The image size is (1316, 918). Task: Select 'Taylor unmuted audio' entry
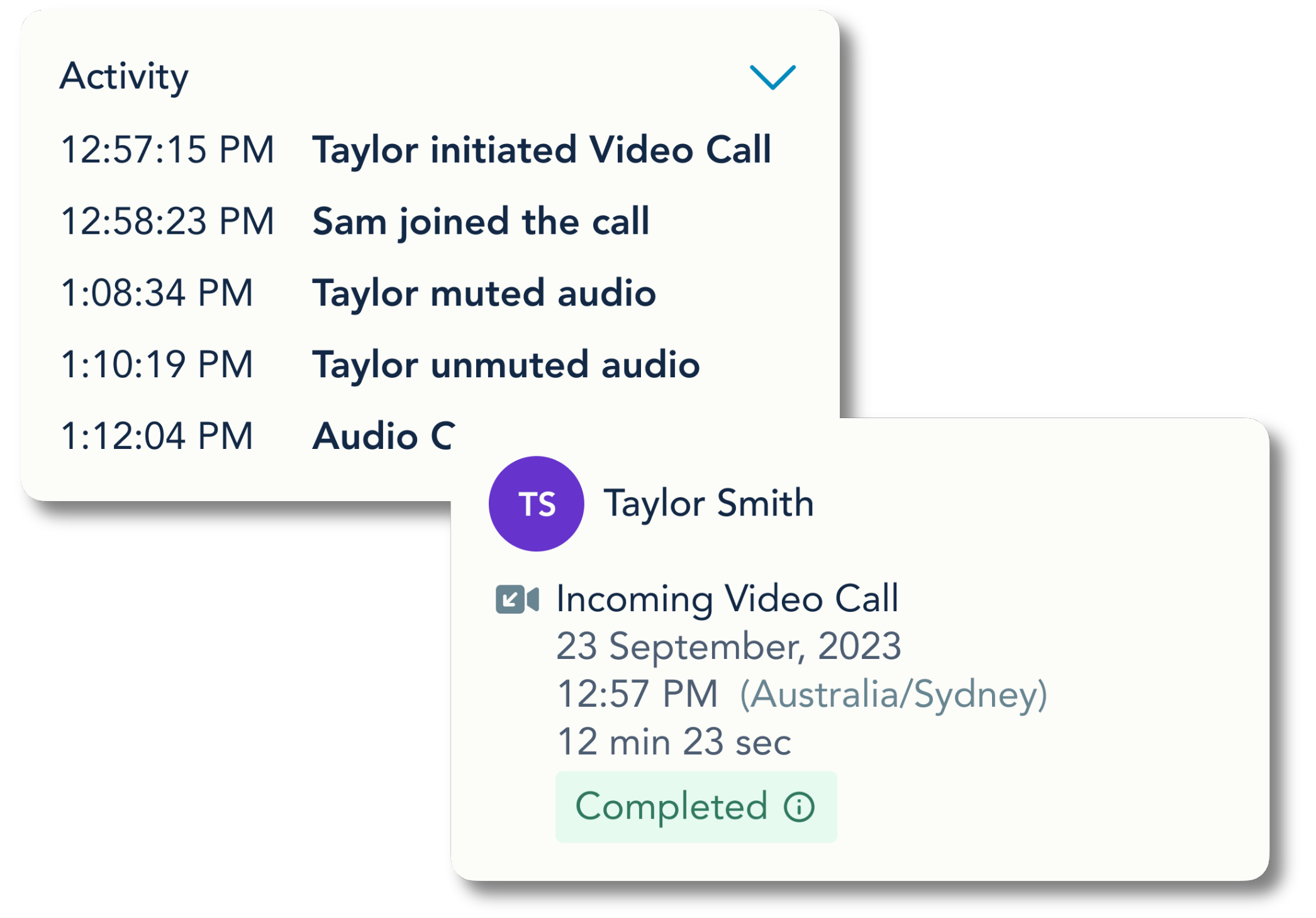506,366
